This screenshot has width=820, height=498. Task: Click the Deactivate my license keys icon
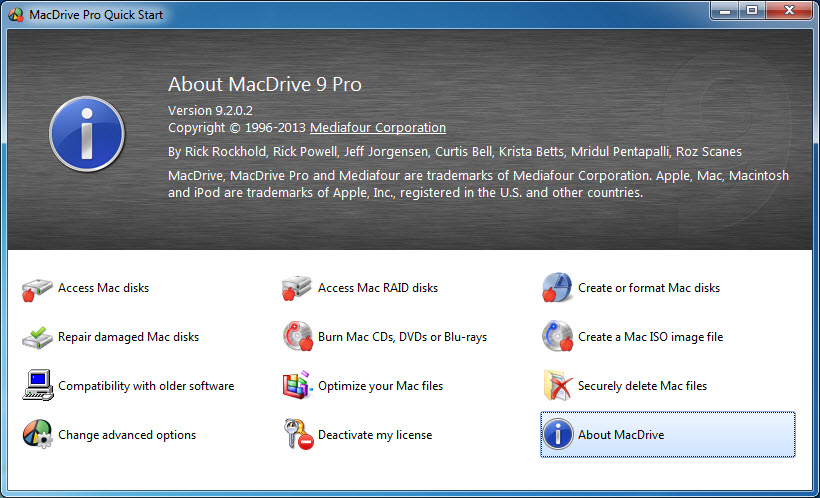click(299, 434)
